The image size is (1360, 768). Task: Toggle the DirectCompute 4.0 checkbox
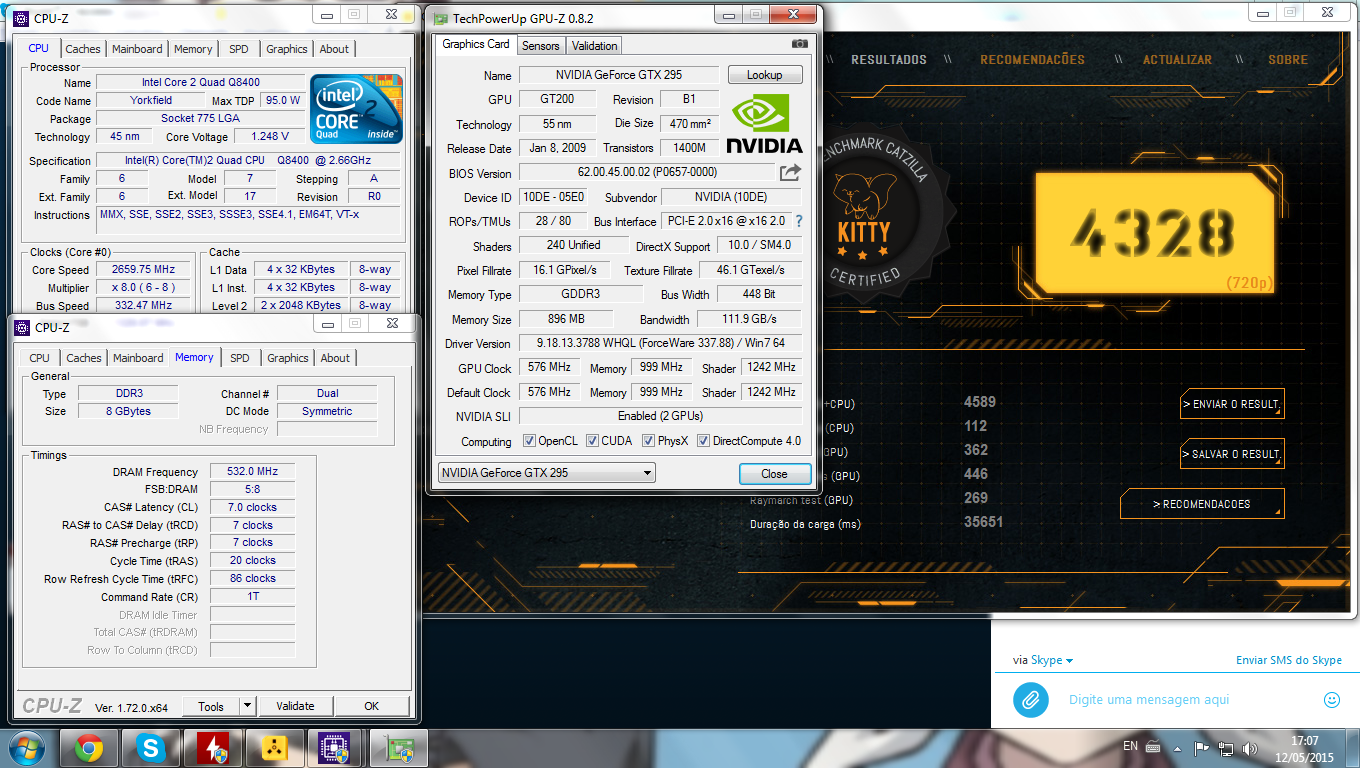click(x=704, y=441)
